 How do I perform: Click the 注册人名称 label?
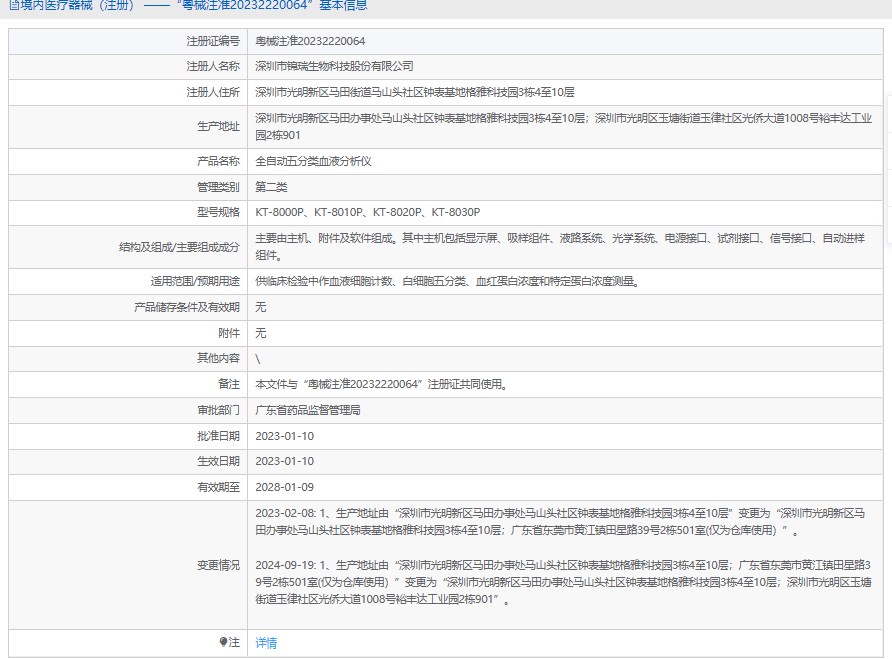coord(213,67)
